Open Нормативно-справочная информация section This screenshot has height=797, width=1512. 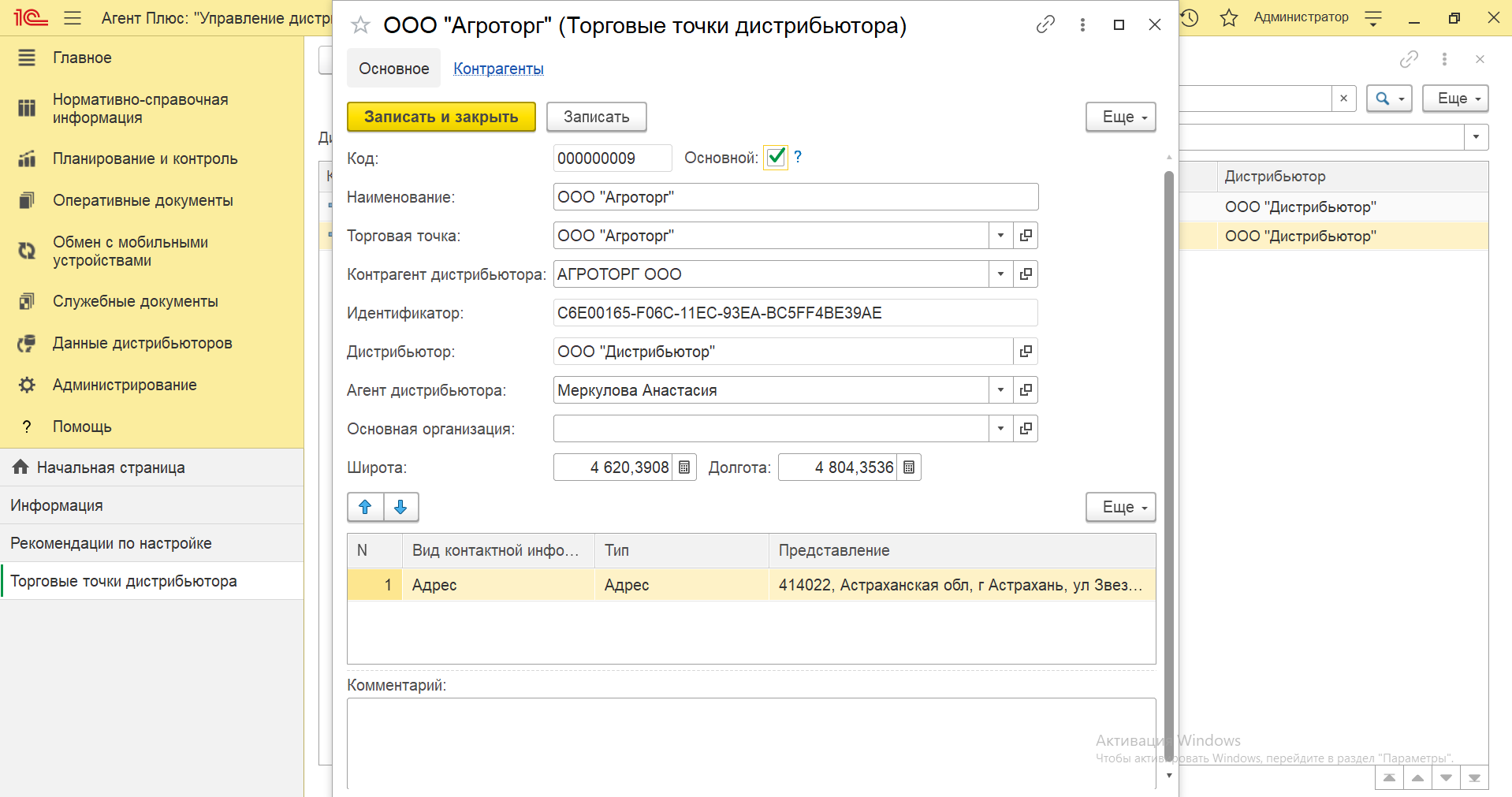point(151,109)
